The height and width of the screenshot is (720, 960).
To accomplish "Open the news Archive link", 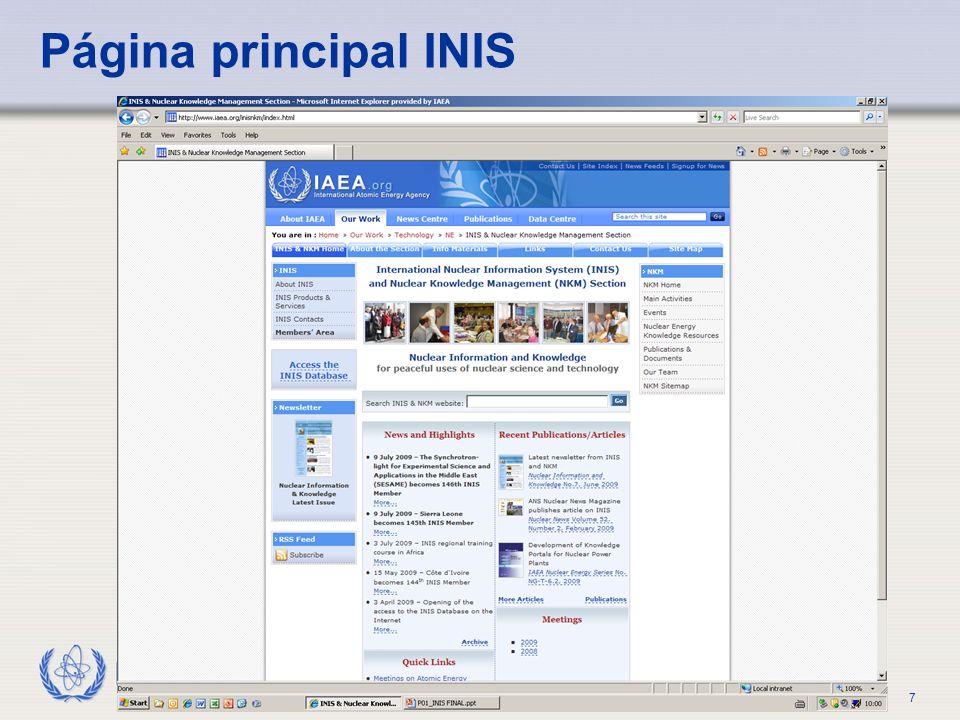I will [x=474, y=642].
